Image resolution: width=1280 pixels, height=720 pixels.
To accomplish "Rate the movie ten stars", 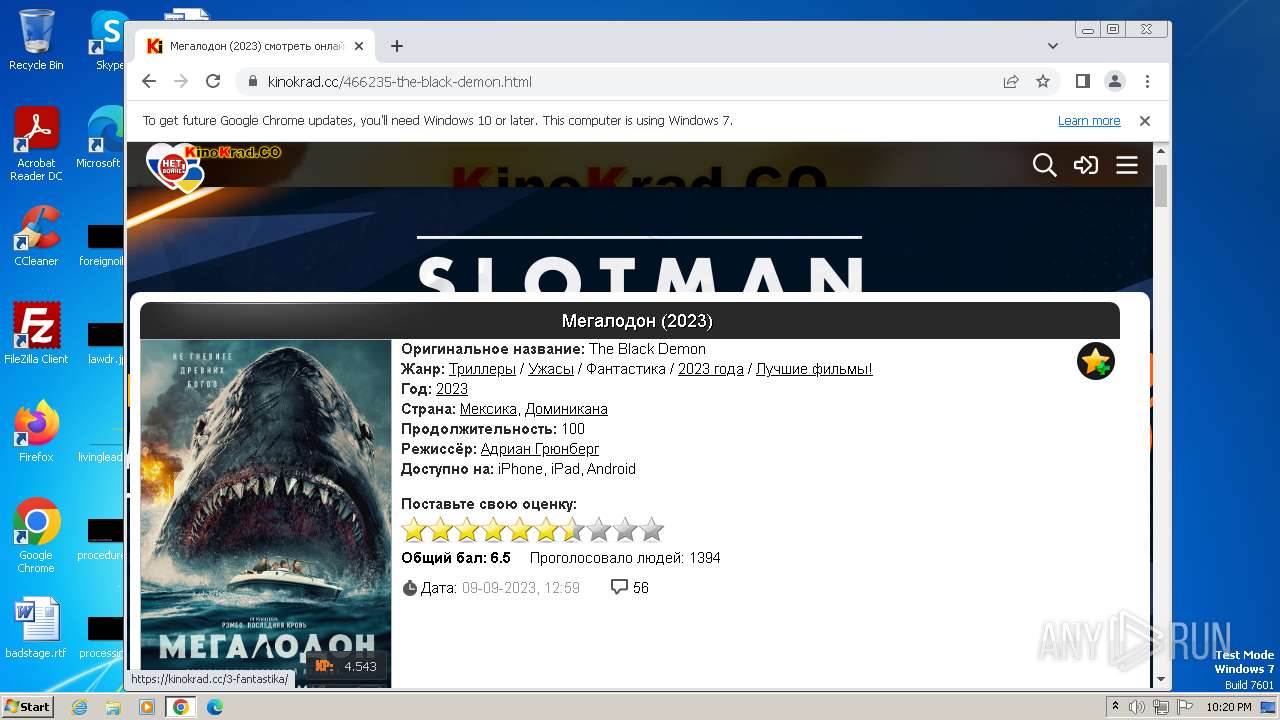I will pyautogui.click(x=651, y=530).
